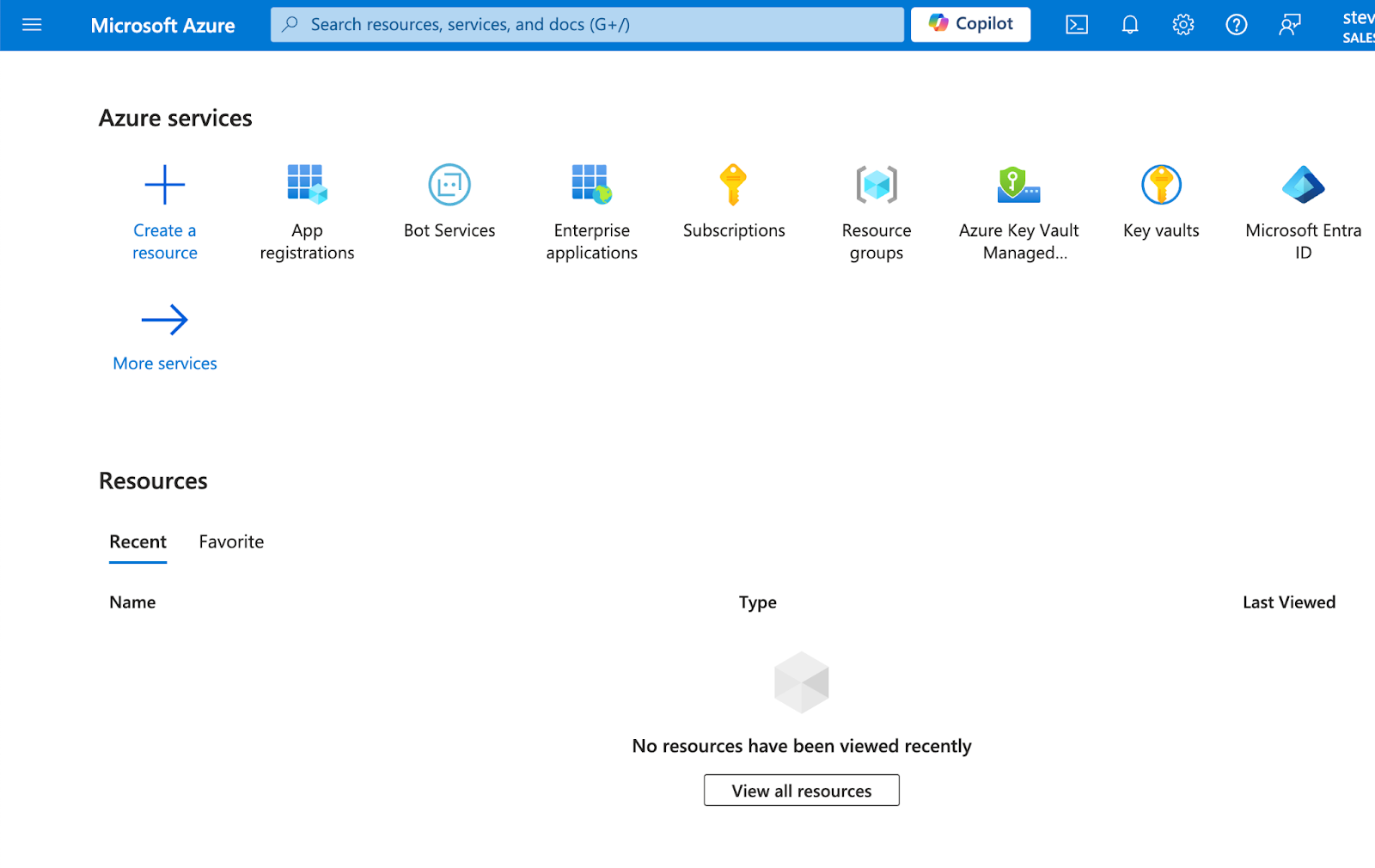Switch to the Favorite resources tab
Image resolution: width=1375 pixels, height=868 pixels.
tap(231, 542)
